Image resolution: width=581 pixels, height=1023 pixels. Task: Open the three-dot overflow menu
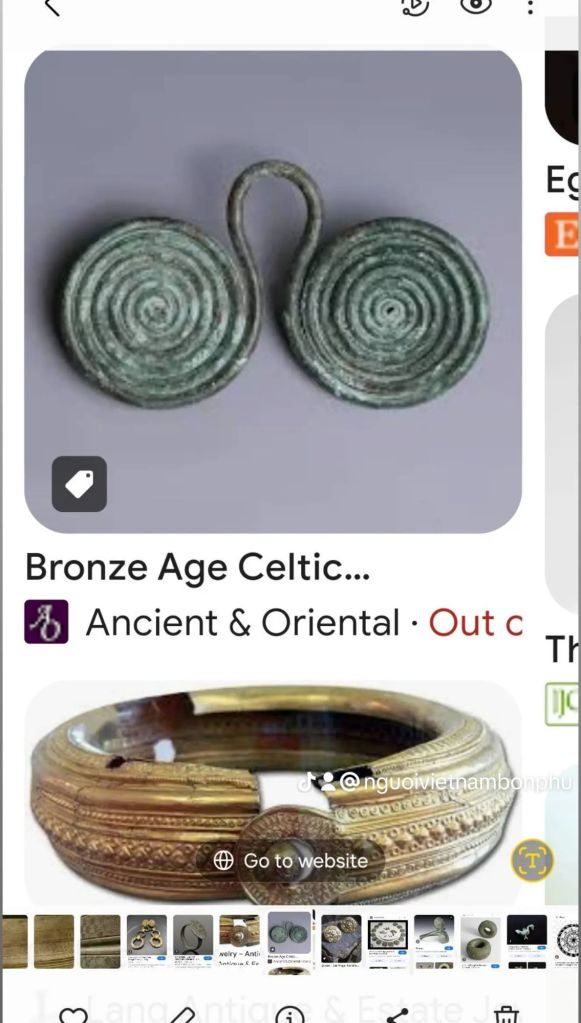click(530, 7)
